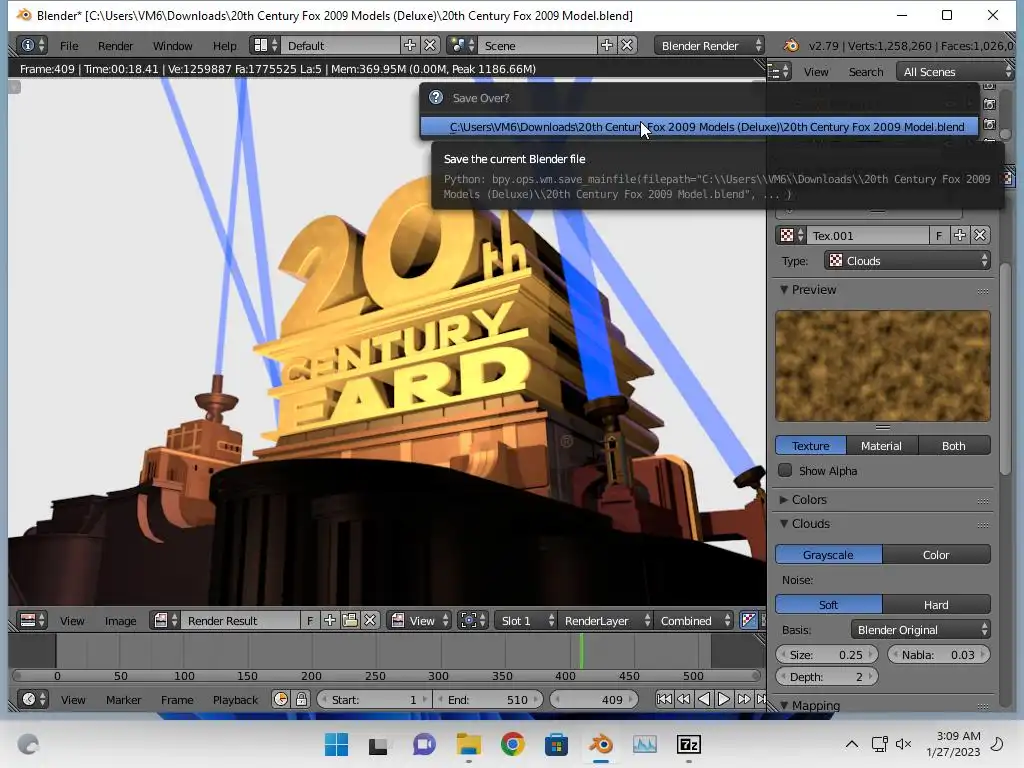Open the Help menu

(225, 45)
